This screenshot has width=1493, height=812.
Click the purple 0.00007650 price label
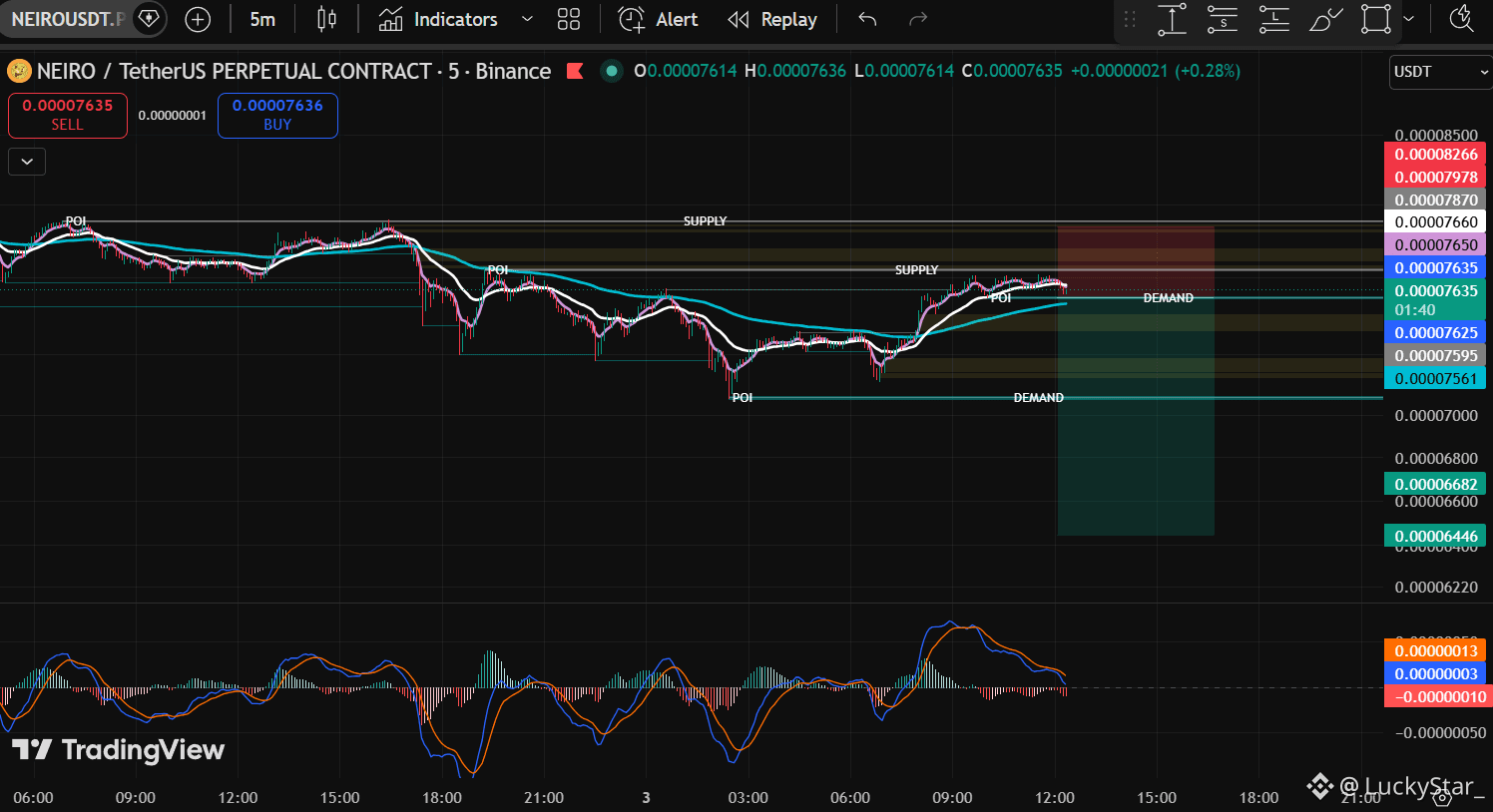coord(1435,245)
